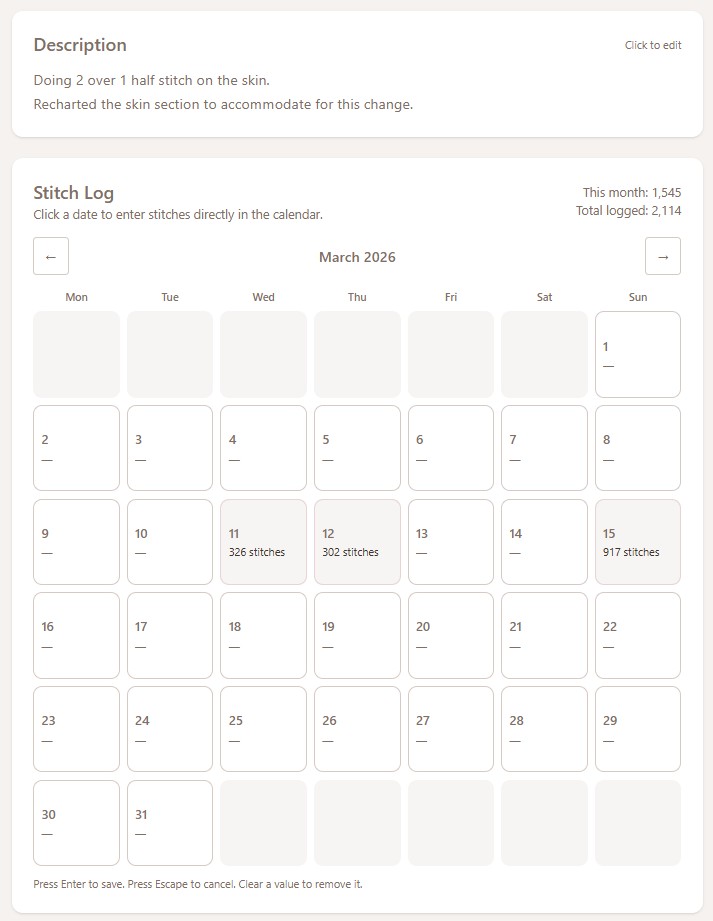Click the March 14 calendar day
The height and width of the screenshot is (921, 713).
point(544,542)
